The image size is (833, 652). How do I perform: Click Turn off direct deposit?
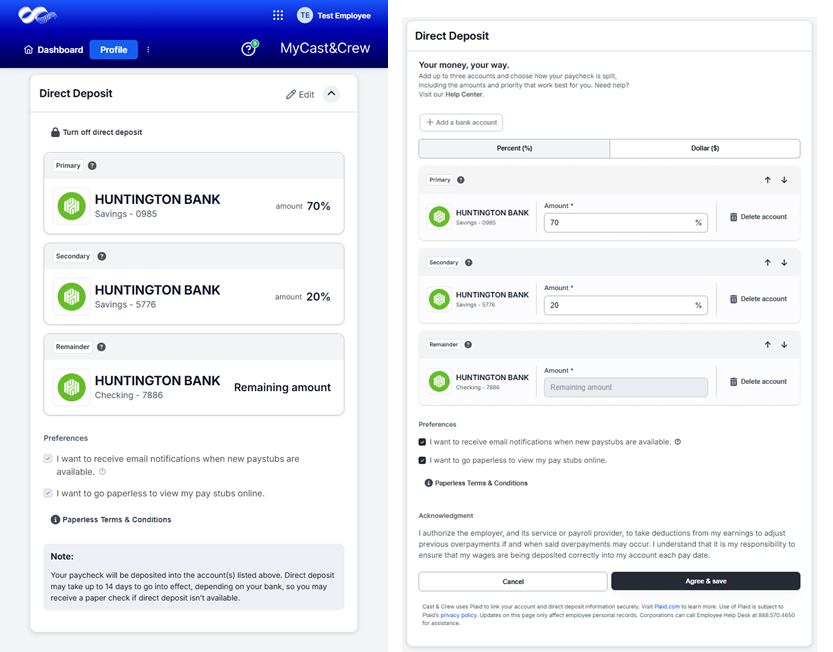pyautogui.click(x=97, y=132)
